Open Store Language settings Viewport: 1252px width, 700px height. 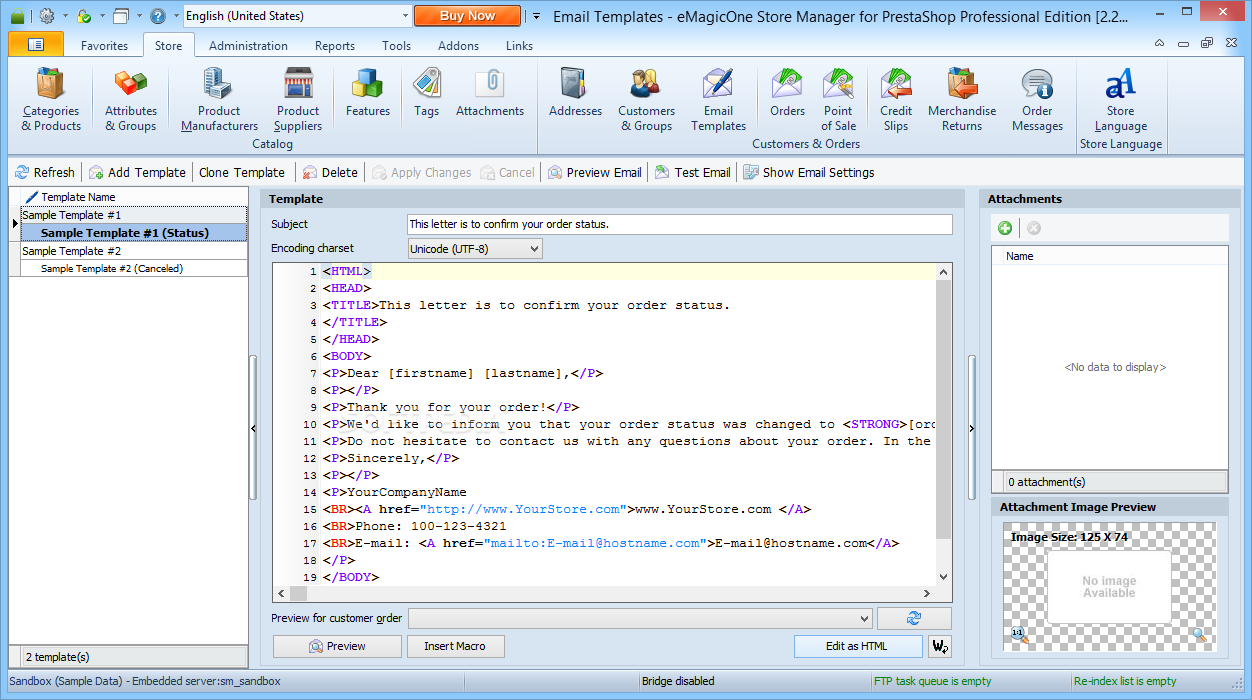point(1120,99)
